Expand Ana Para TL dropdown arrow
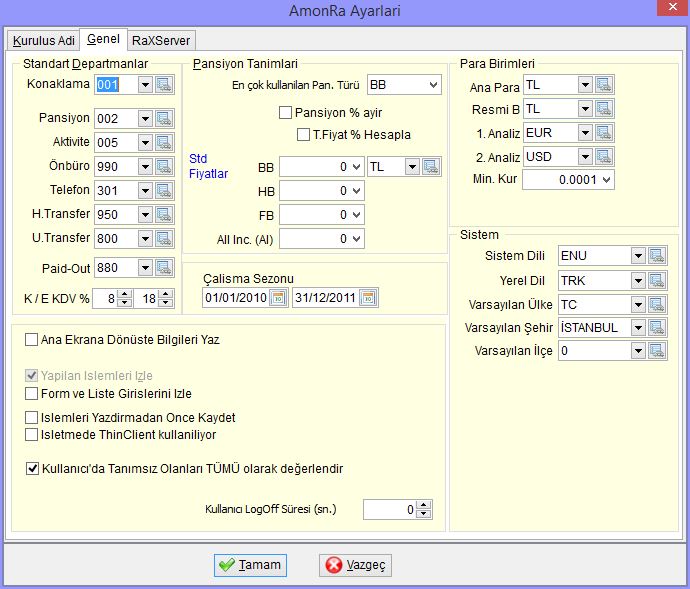The image size is (690, 589). 585,85
